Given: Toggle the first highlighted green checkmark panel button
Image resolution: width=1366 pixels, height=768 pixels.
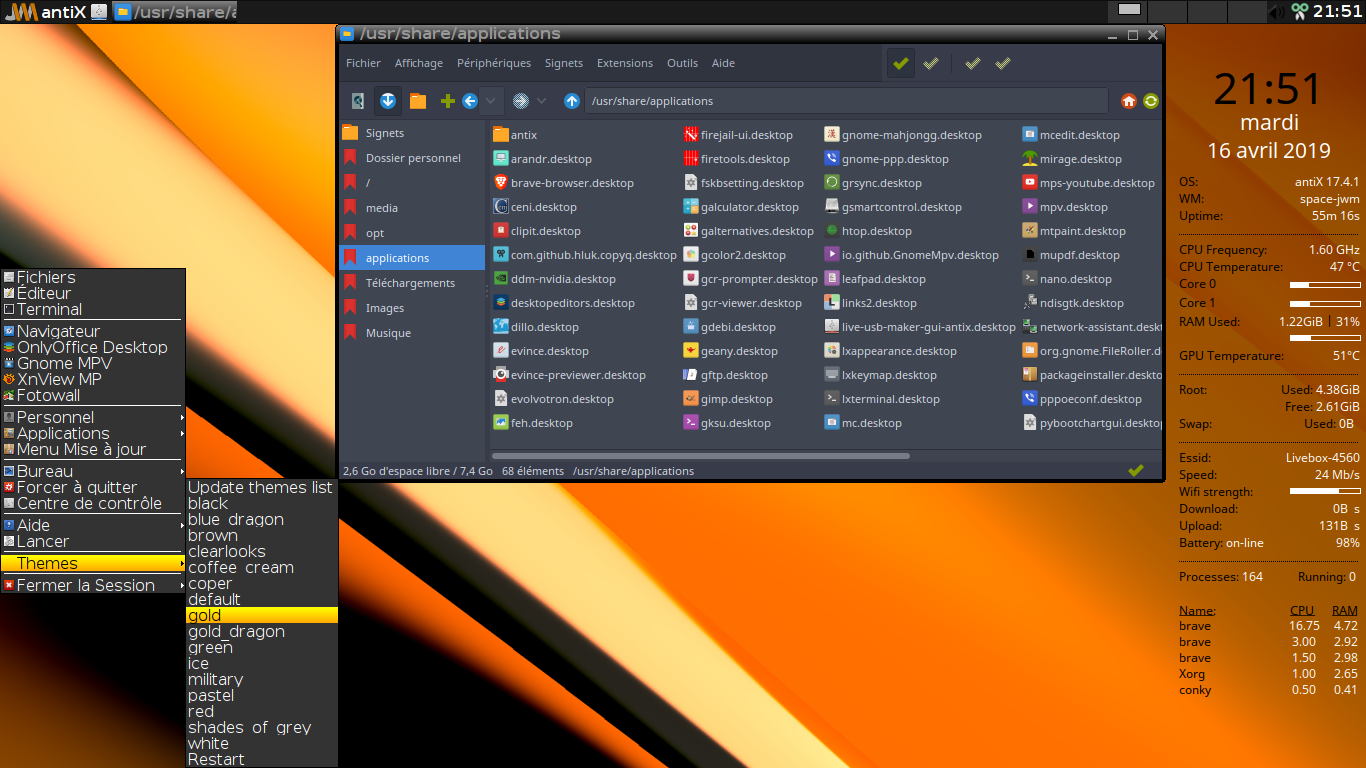Looking at the screenshot, I should [901, 63].
